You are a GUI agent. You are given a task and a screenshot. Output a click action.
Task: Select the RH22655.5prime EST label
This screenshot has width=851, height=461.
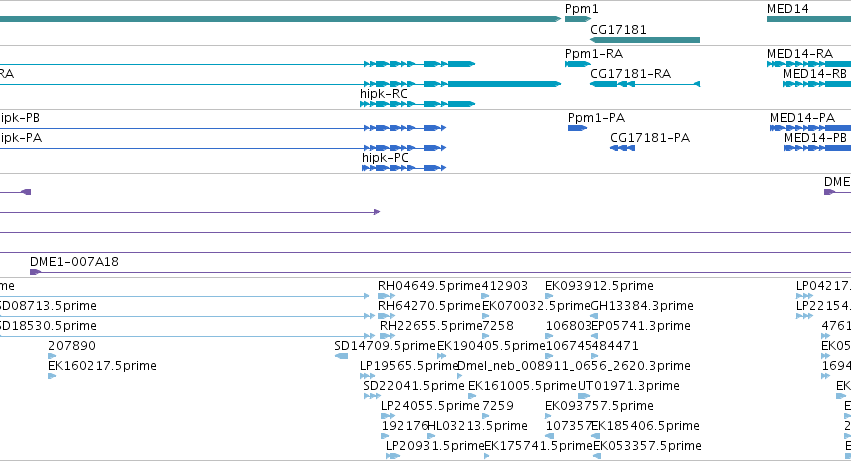point(430,326)
